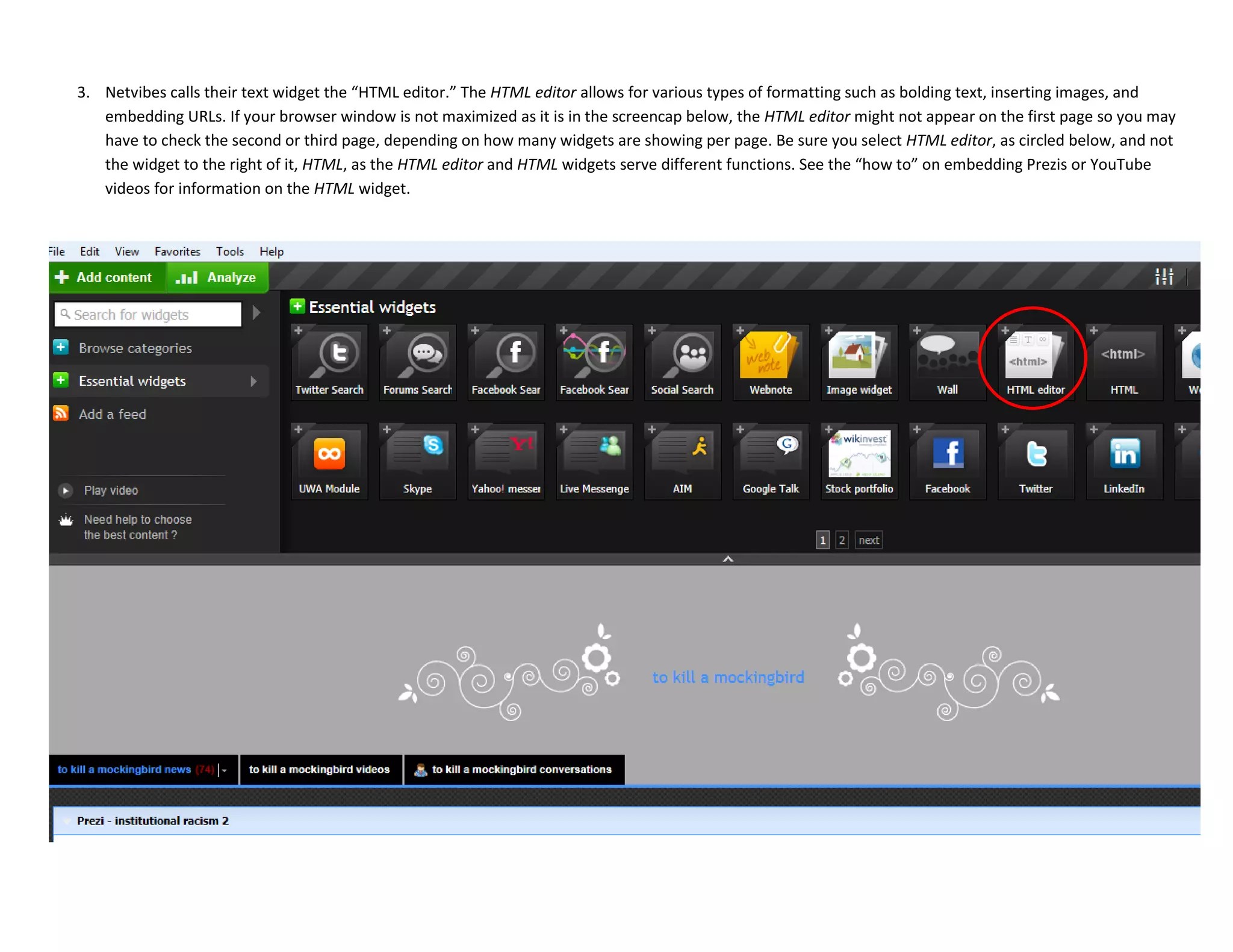Go to widget page 2

[842, 540]
